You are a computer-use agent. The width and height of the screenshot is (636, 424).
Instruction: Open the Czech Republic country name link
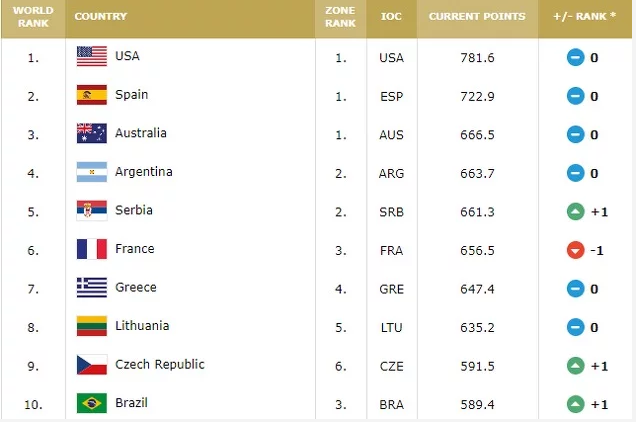159,365
